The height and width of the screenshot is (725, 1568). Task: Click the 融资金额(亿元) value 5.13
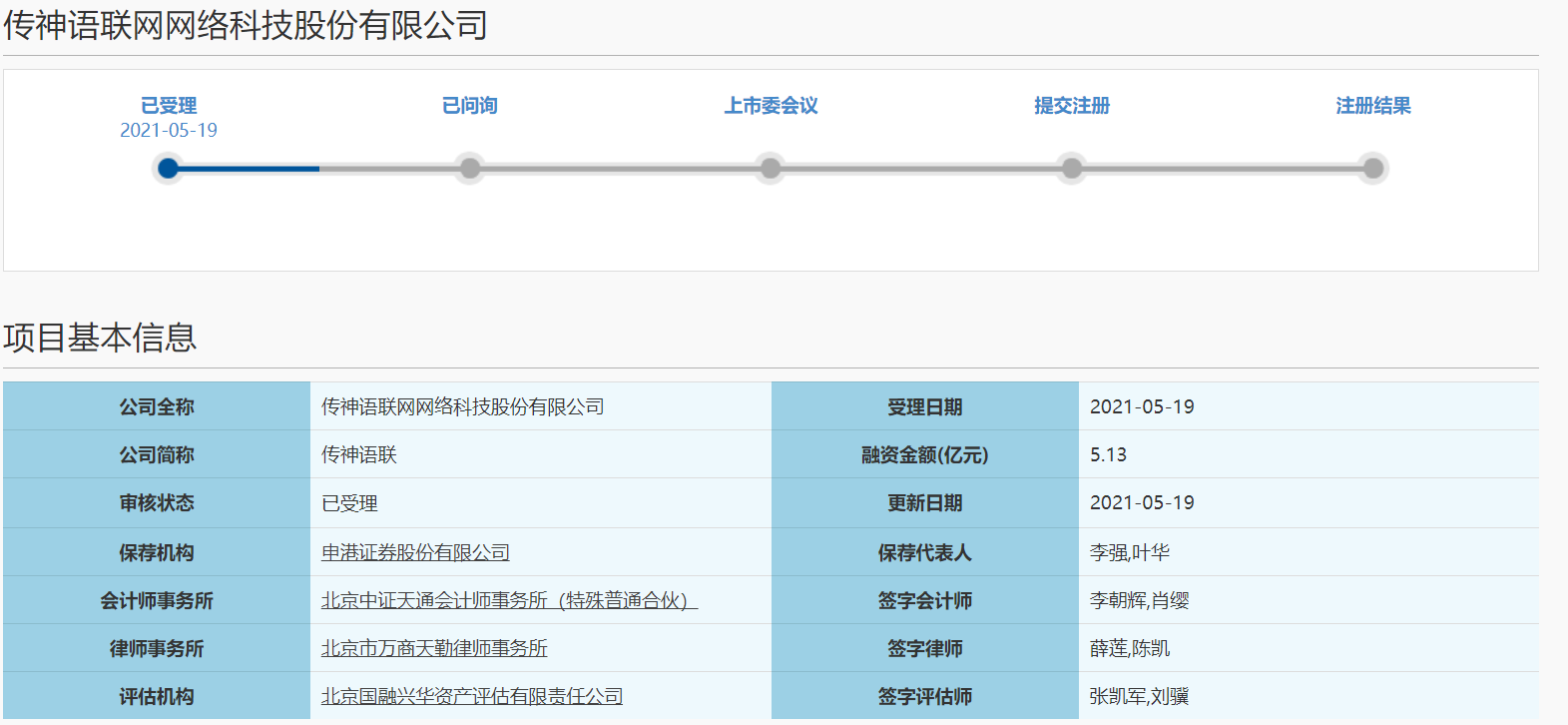click(1108, 455)
